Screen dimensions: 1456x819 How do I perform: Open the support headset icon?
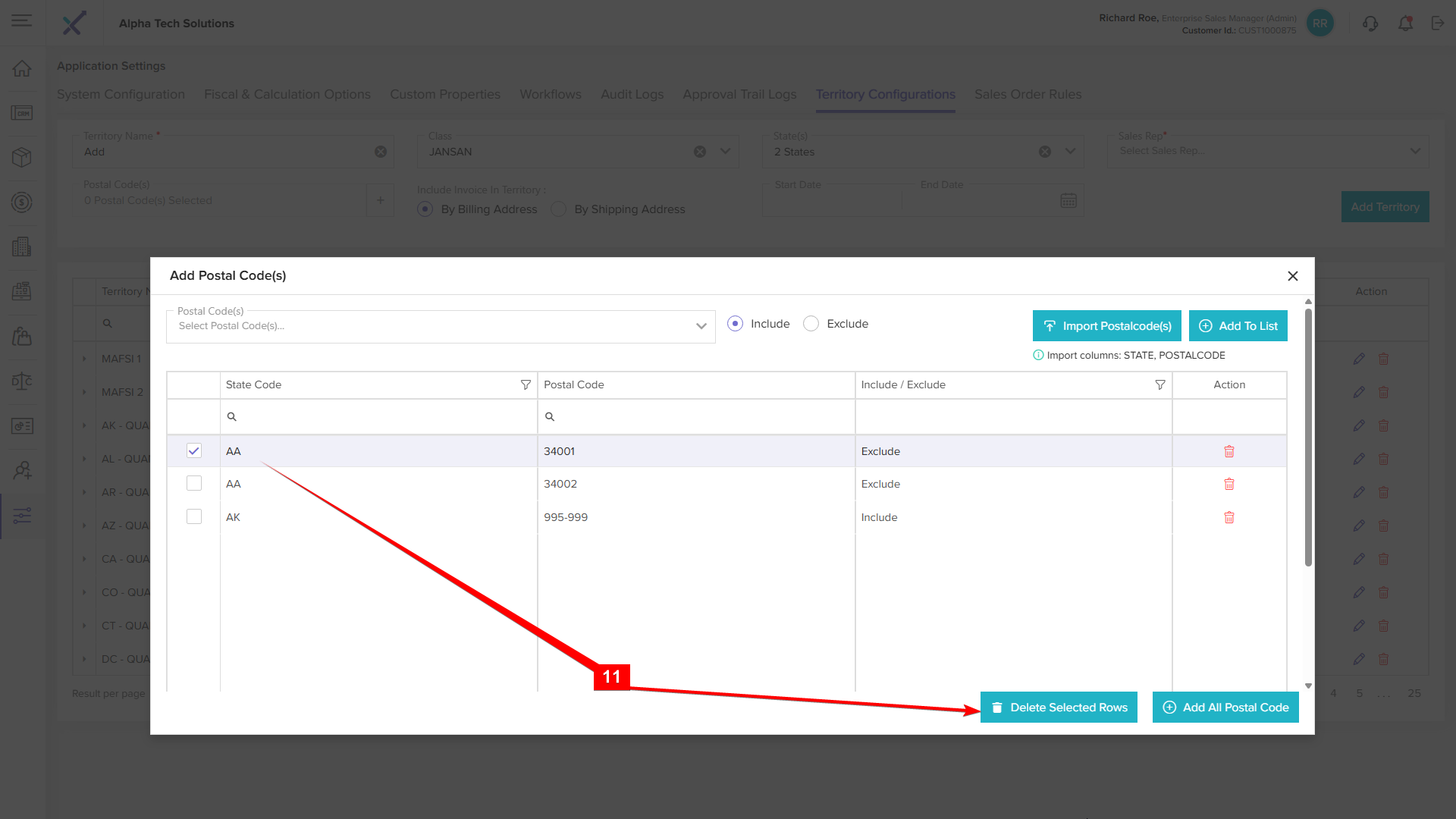pyautogui.click(x=1370, y=24)
